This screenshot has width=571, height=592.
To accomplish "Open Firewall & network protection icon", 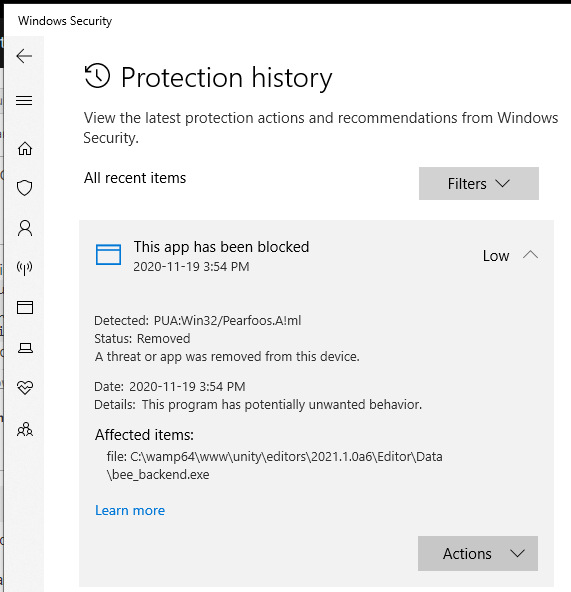I will [25, 268].
